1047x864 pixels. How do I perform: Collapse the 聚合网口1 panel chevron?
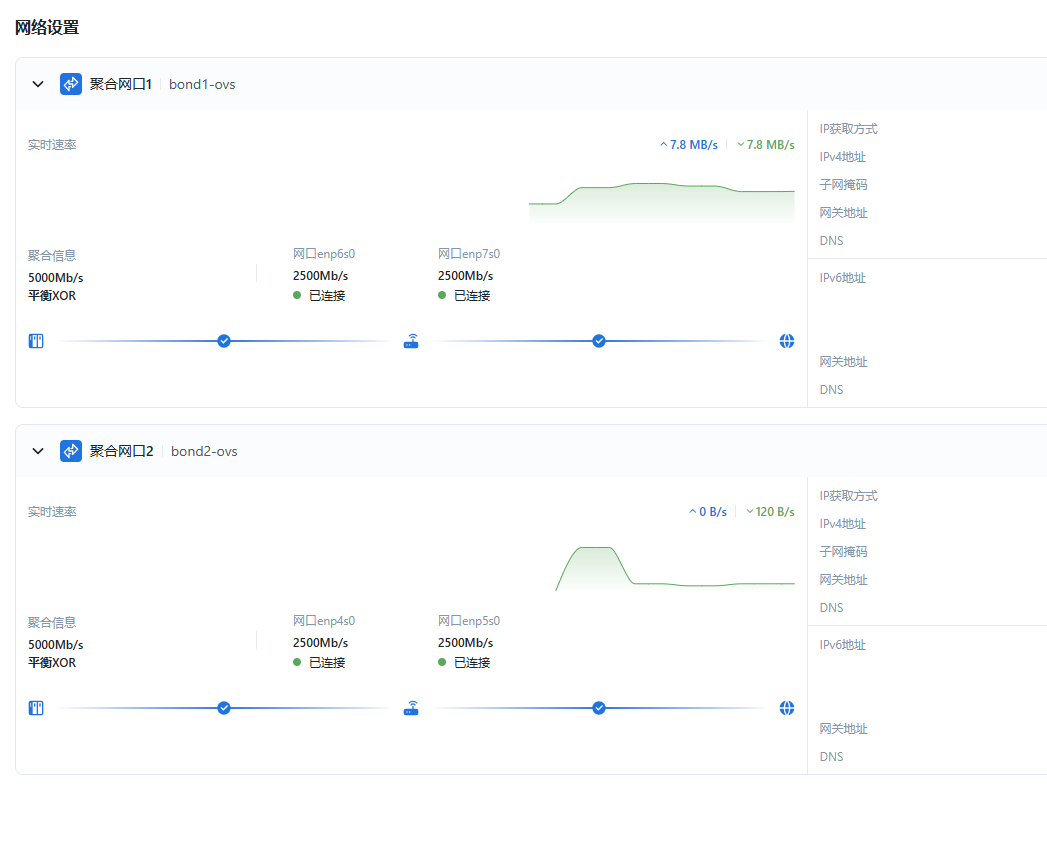(38, 84)
